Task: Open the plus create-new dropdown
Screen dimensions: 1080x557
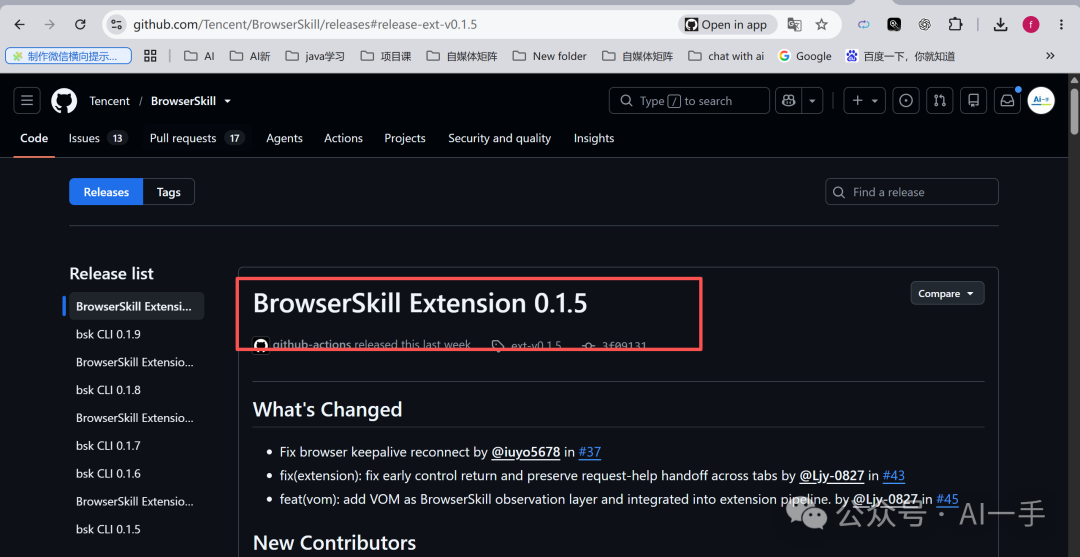Action: [x=865, y=101]
